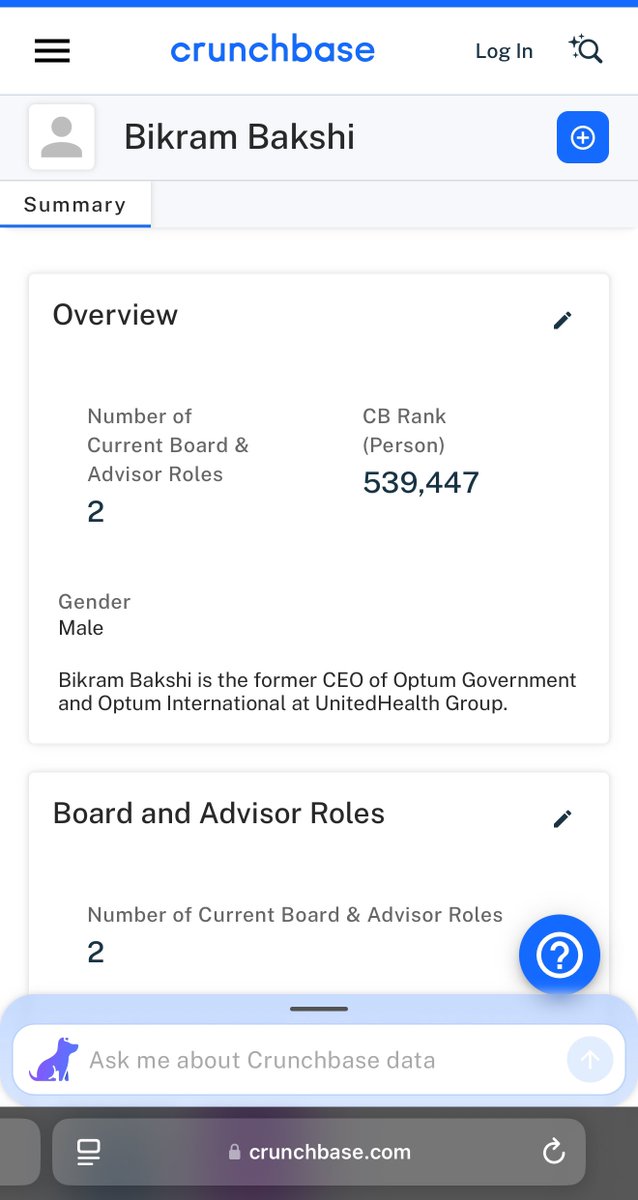Open the browser page options icon
This screenshot has height=1200, width=638.
(89, 1152)
